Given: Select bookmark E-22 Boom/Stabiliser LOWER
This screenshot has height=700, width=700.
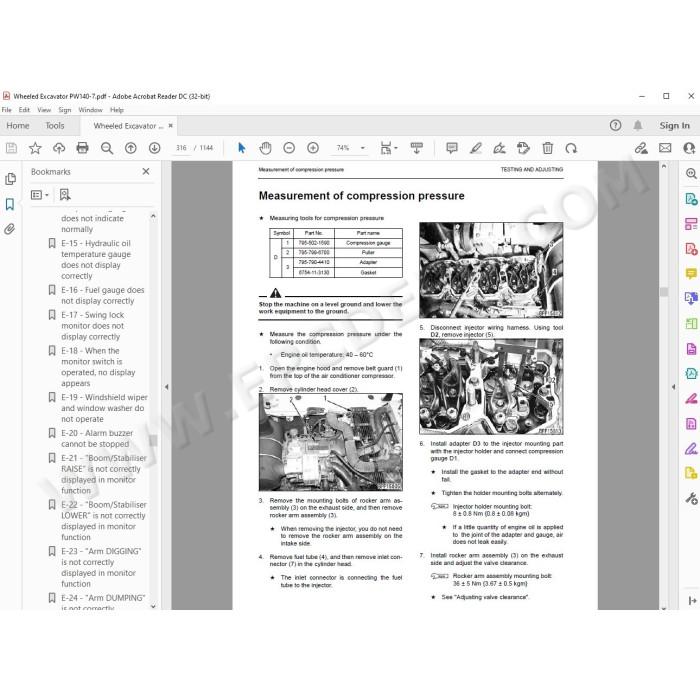Looking at the screenshot, I should (104, 521).
